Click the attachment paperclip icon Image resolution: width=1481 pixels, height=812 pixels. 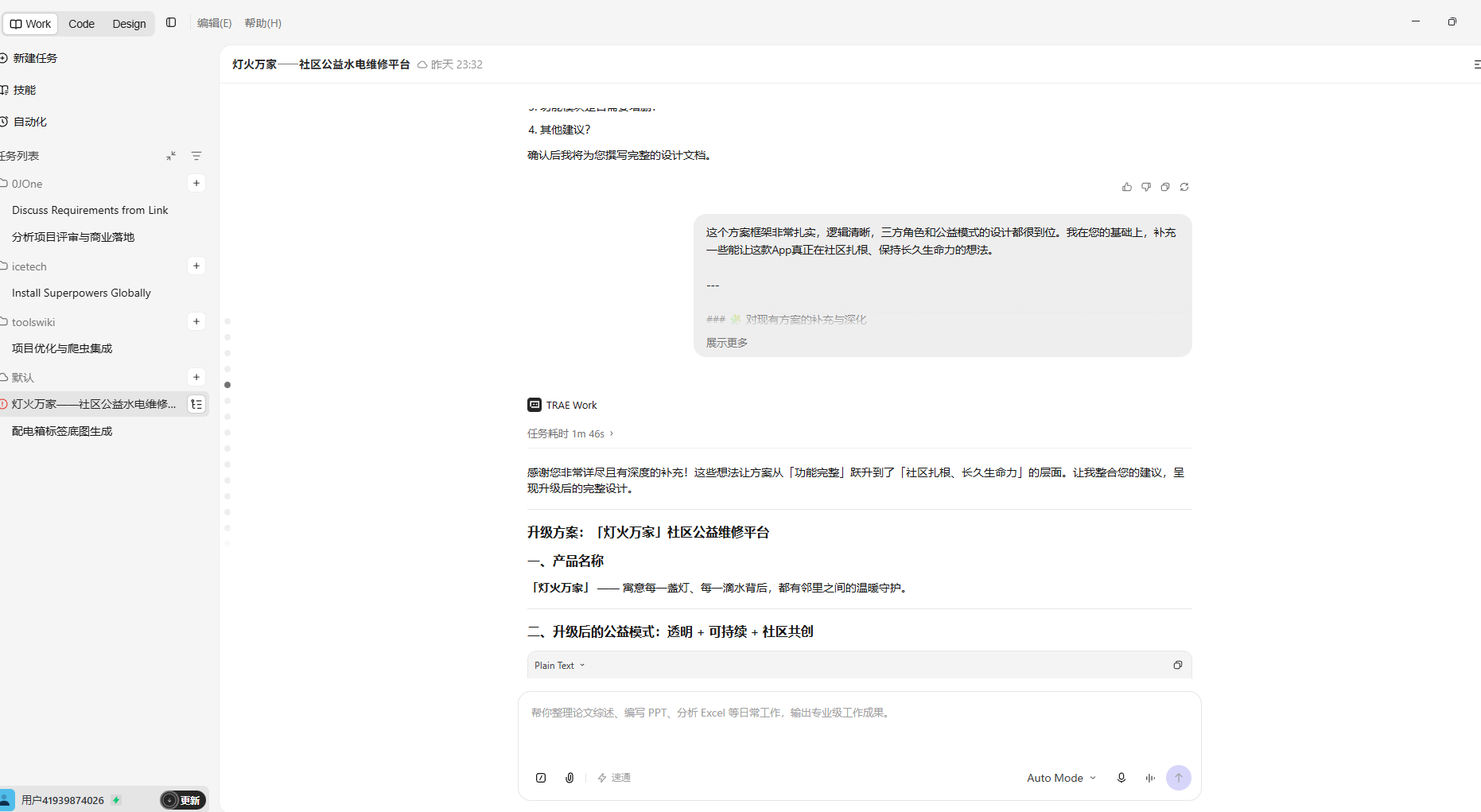pos(569,778)
